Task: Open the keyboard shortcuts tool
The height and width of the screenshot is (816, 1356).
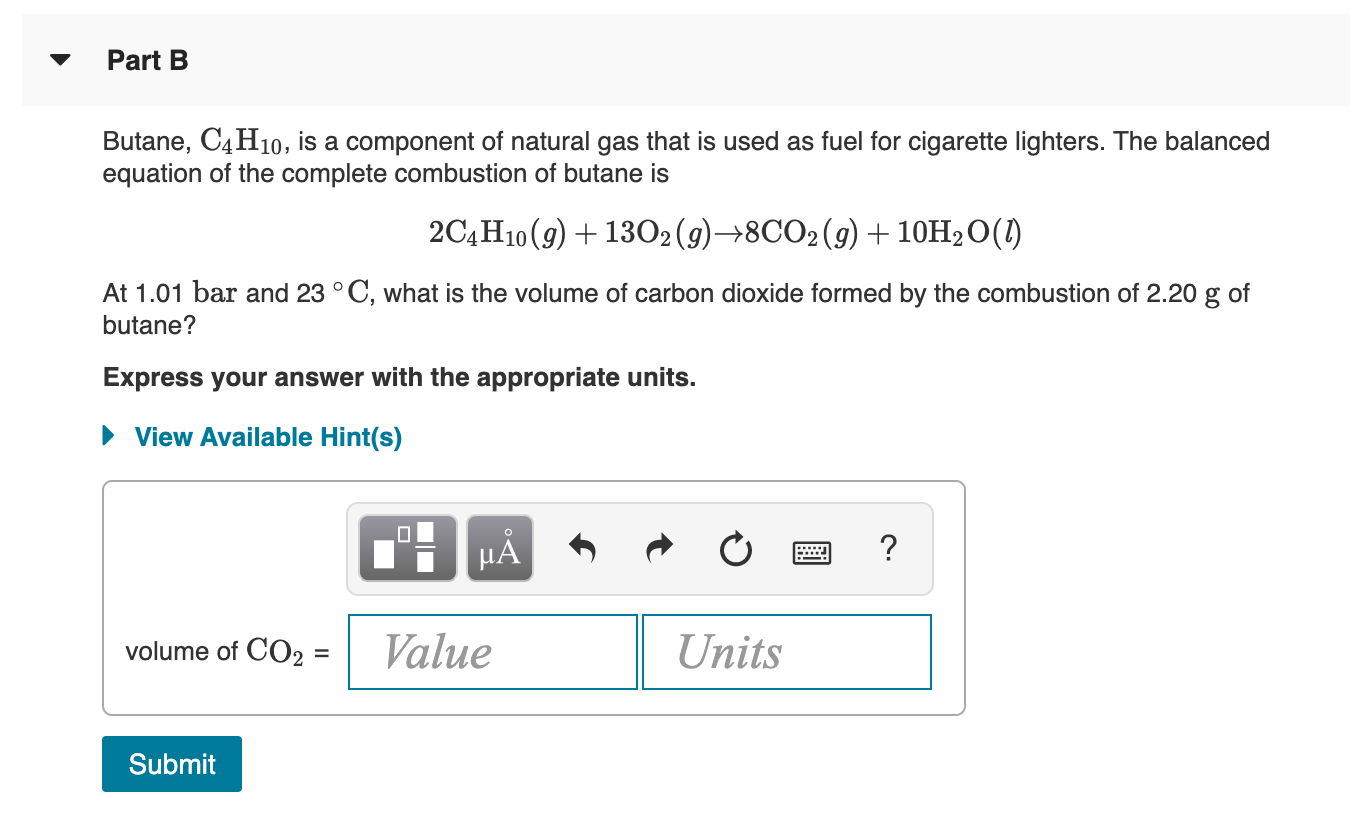Action: click(812, 549)
